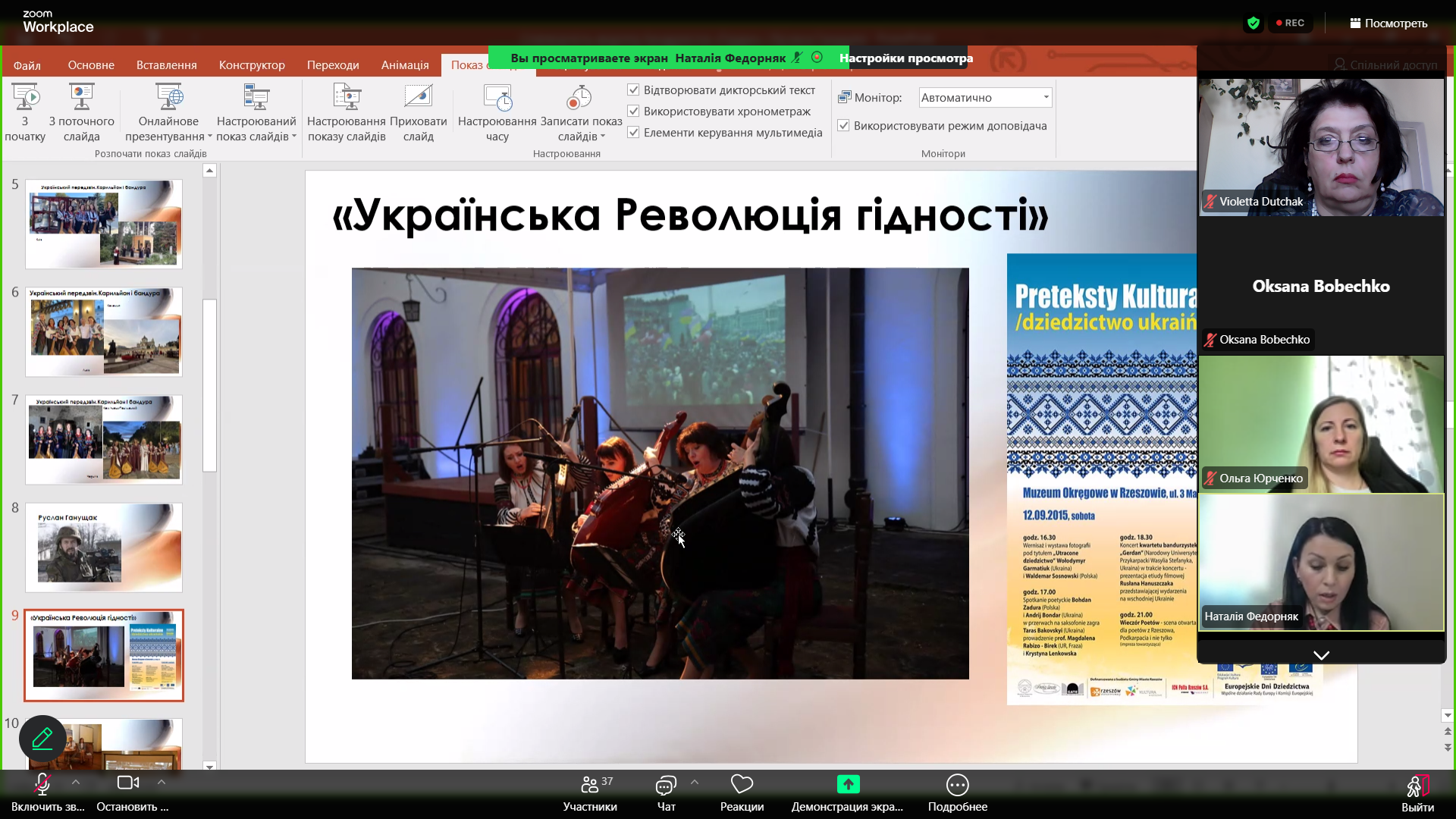This screenshot has width=1456, height=819.
Task: Uncheck Використовувати режим доповідача checkbox
Action: (x=843, y=126)
